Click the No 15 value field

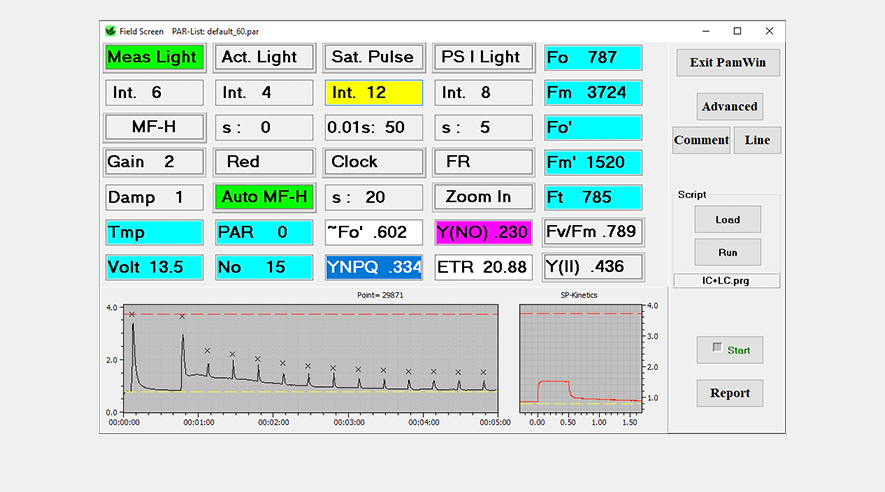tap(264, 267)
